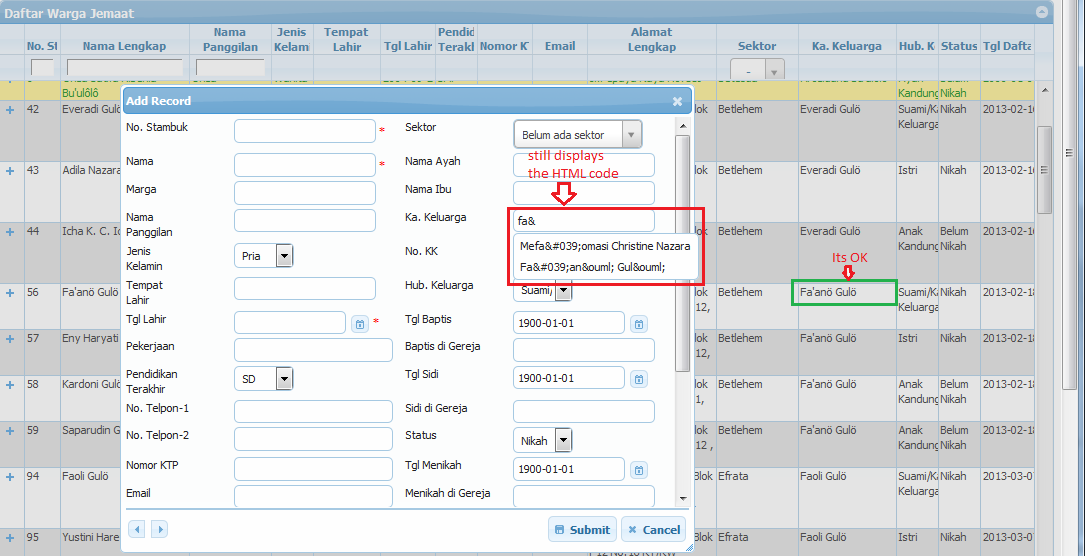The image size is (1085, 556).
Task: Expand row 42 Everadi Gulö details
Action: (10, 109)
